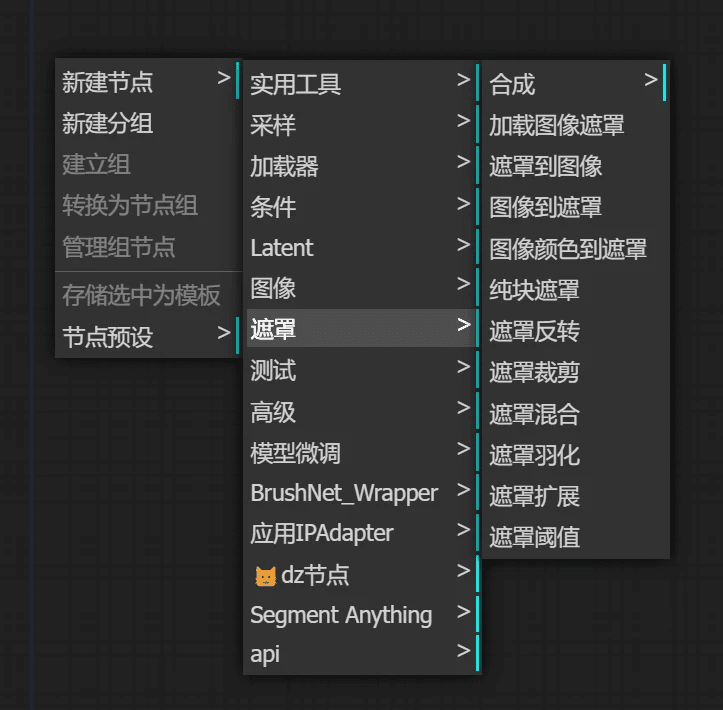Click the greyed-out 建立组 entry
This screenshot has width=723, height=710.
(x=148, y=164)
